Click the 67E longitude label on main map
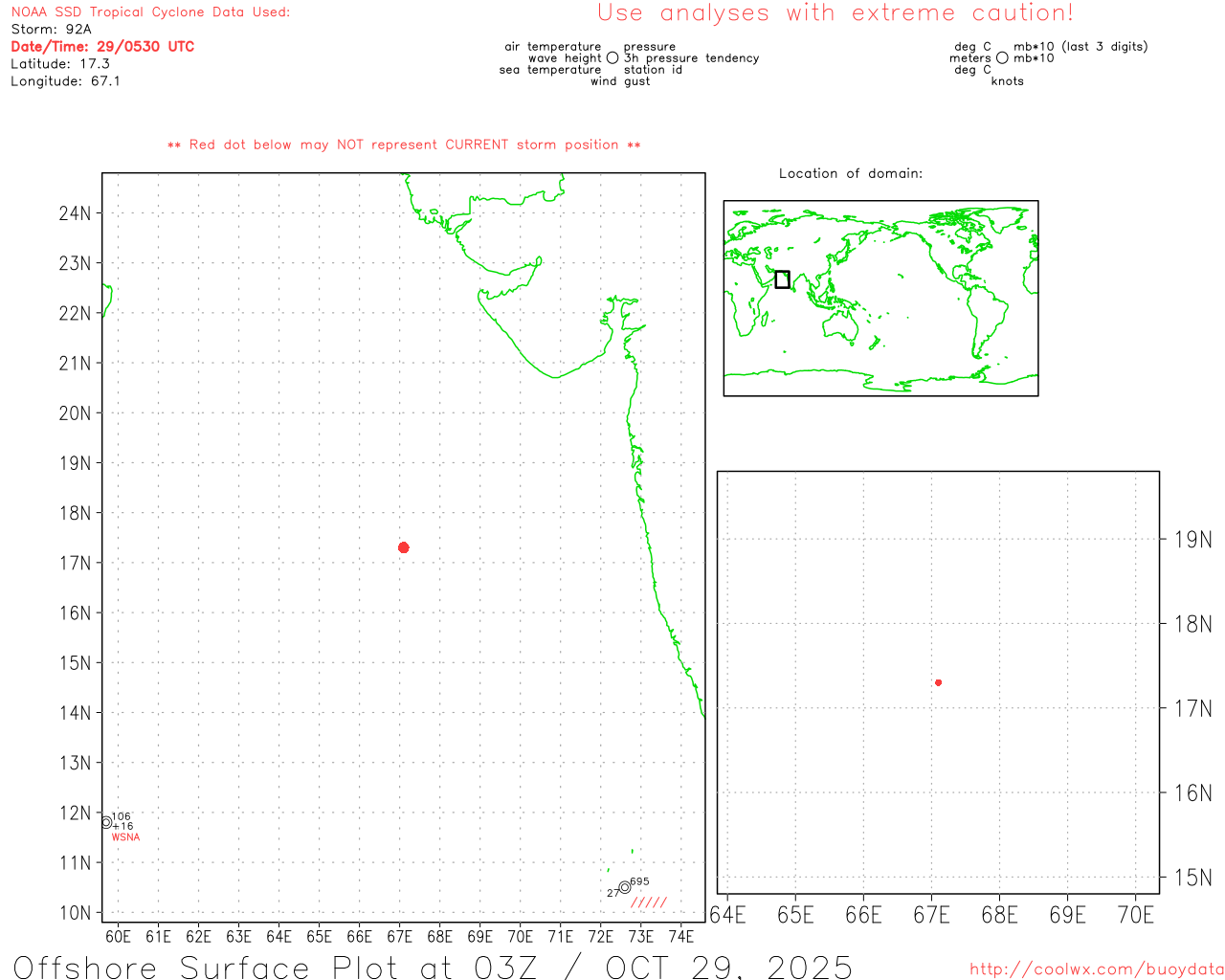This screenshot has height=980, width=1225. click(x=399, y=935)
